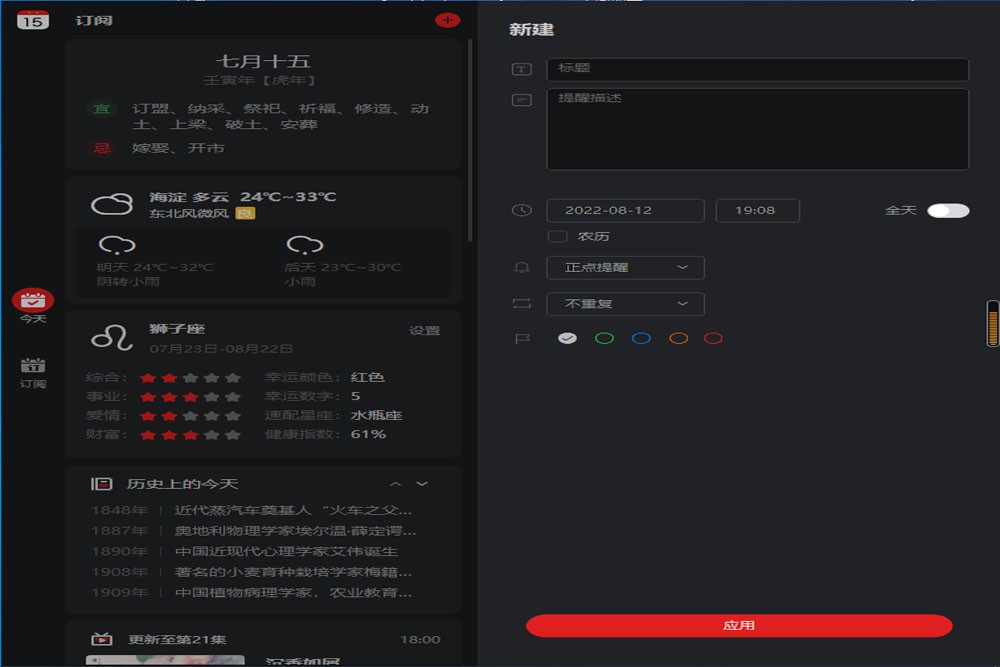The width and height of the screenshot is (1000, 667).
Task: Select the blue color tag
Action: tap(642, 338)
